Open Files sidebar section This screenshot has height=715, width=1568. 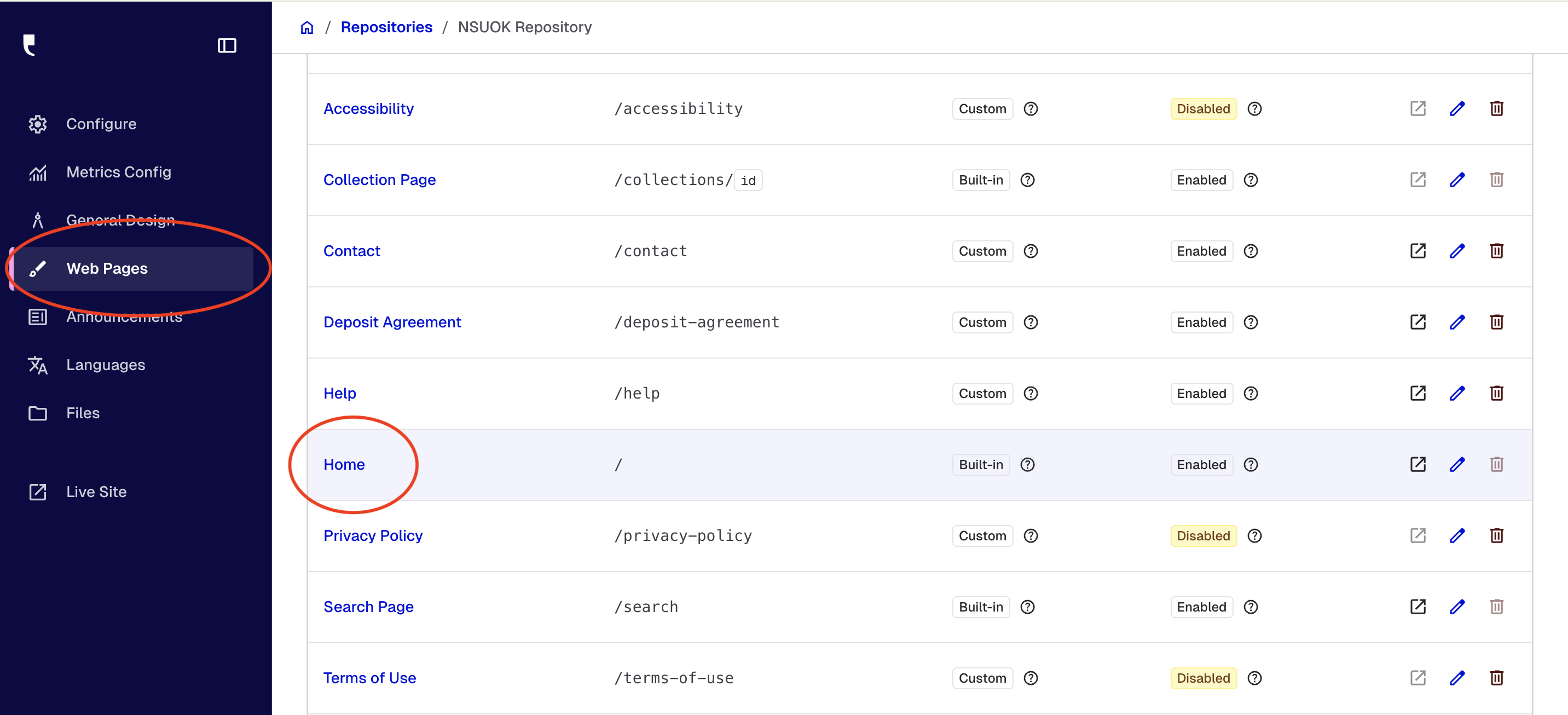[83, 413]
